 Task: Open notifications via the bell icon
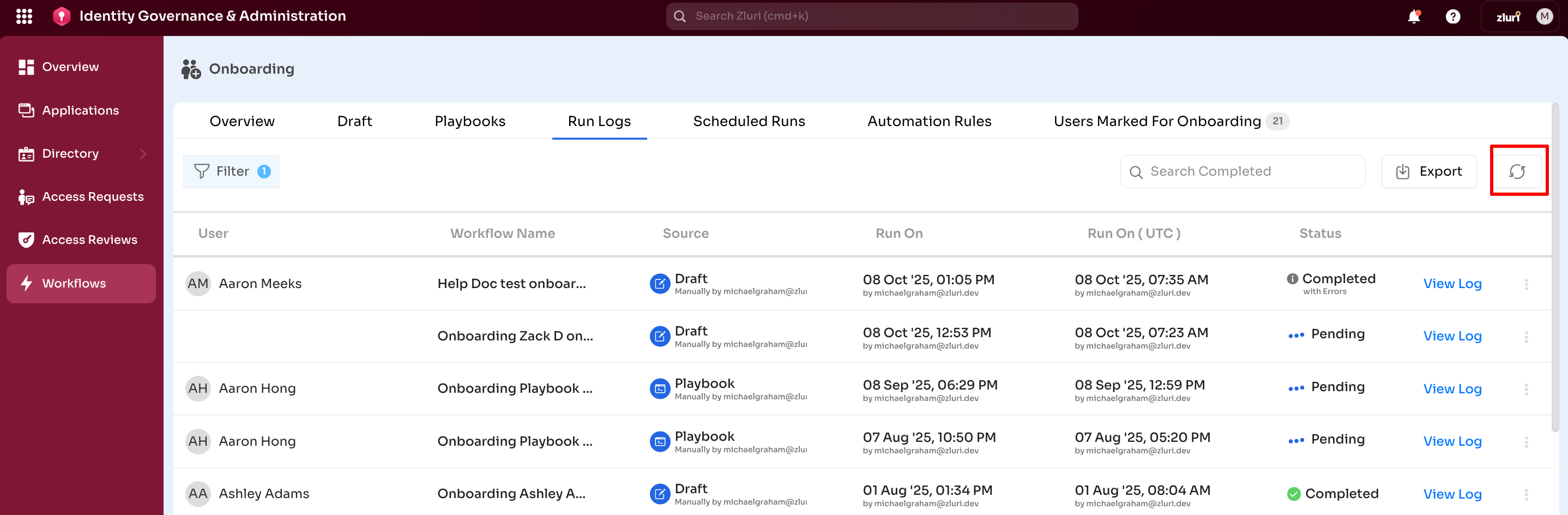pyautogui.click(x=1413, y=16)
